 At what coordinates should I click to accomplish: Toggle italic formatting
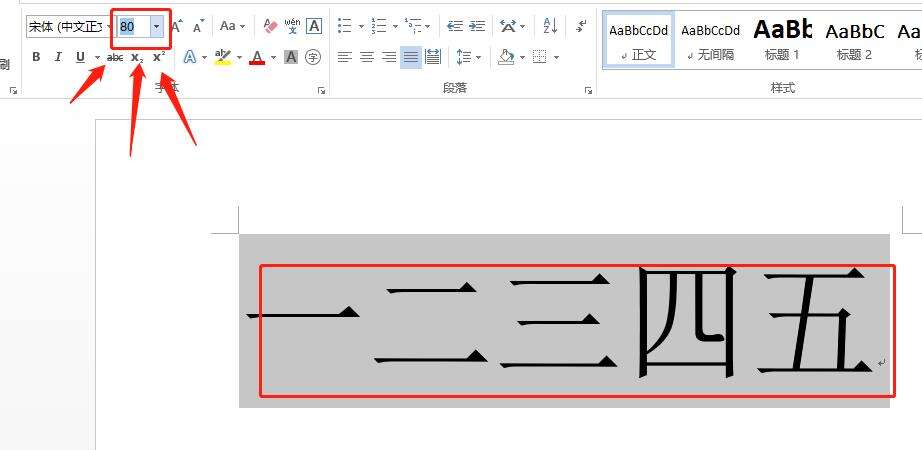(58, 57)
